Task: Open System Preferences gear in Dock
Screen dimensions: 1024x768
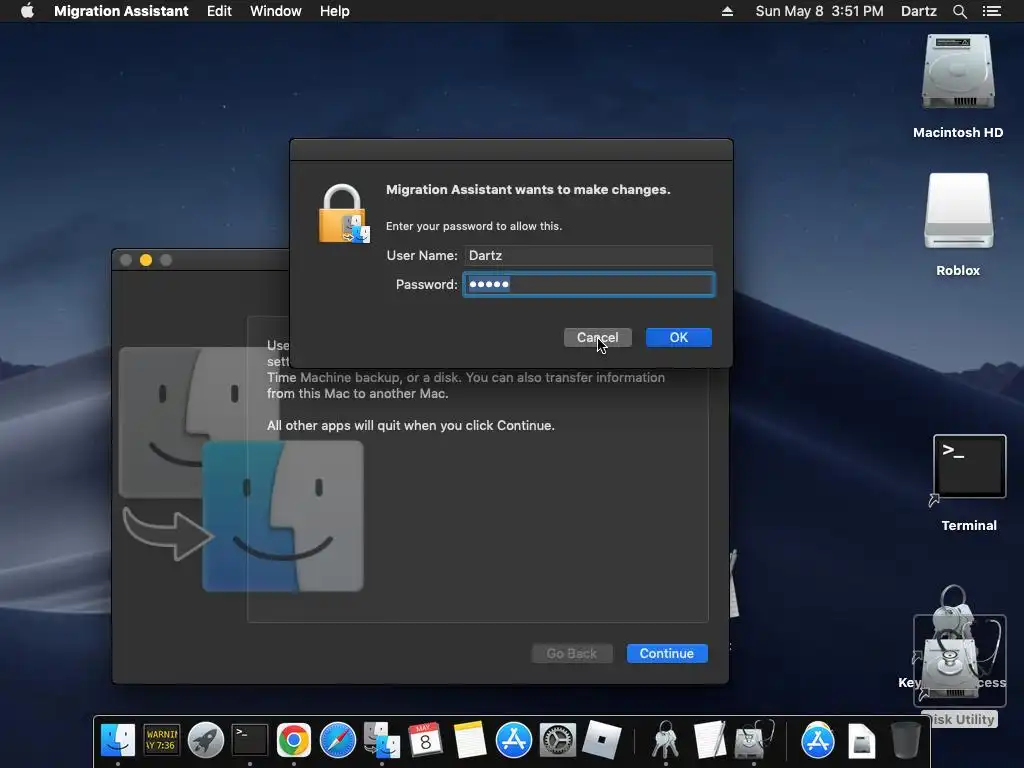Action: [x=557, y=740]
